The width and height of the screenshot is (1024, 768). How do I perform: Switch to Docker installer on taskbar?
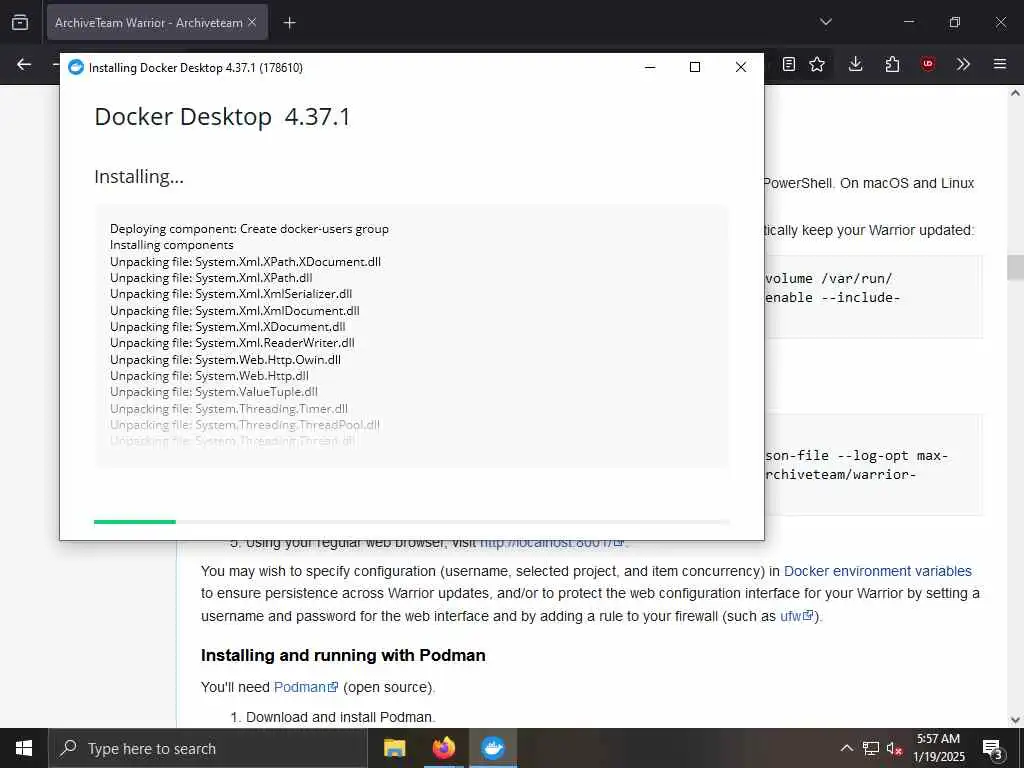[x=492, y=748]
